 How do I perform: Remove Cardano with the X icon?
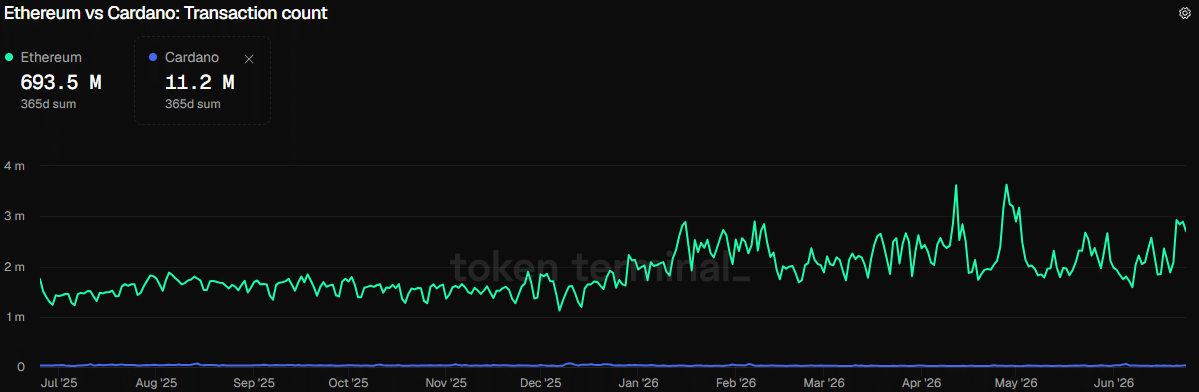(x=249, y=59)
